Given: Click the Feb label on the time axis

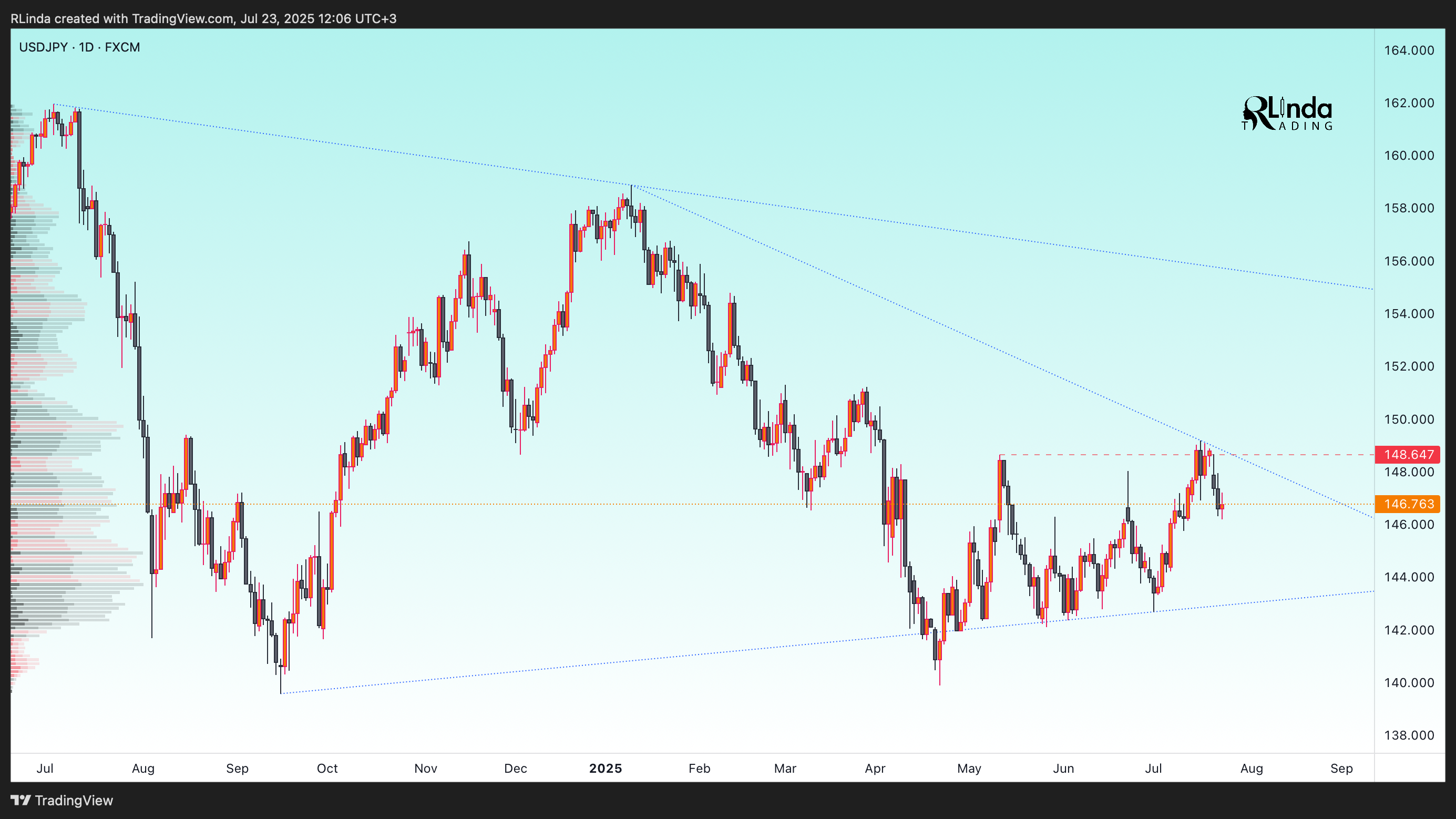Looking at the screenshot, I should click(x=699, y=769).
